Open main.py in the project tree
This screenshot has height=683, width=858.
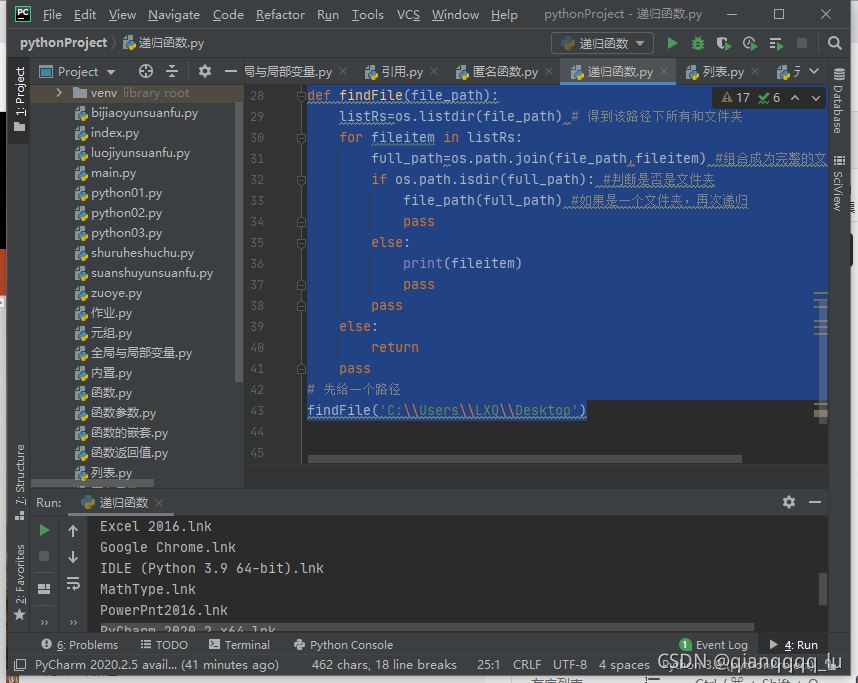click(x=113, y=173)
